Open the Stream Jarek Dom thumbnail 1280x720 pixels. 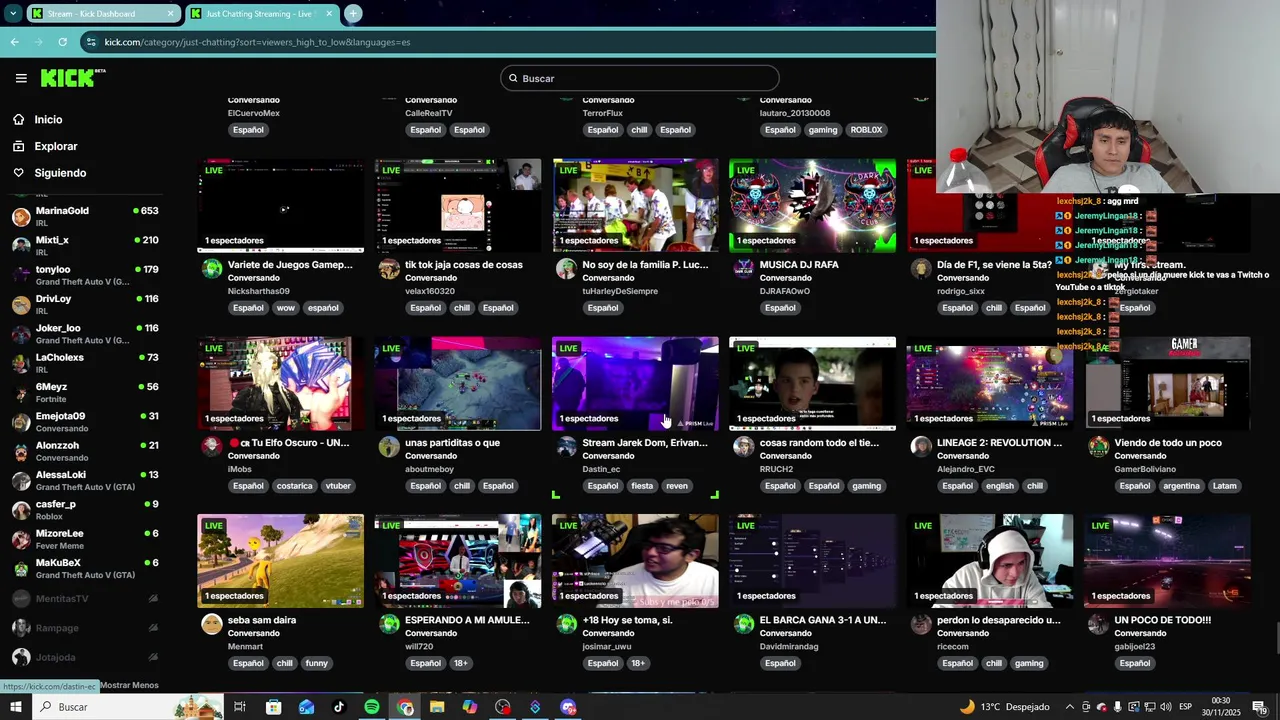click(635, 383)
